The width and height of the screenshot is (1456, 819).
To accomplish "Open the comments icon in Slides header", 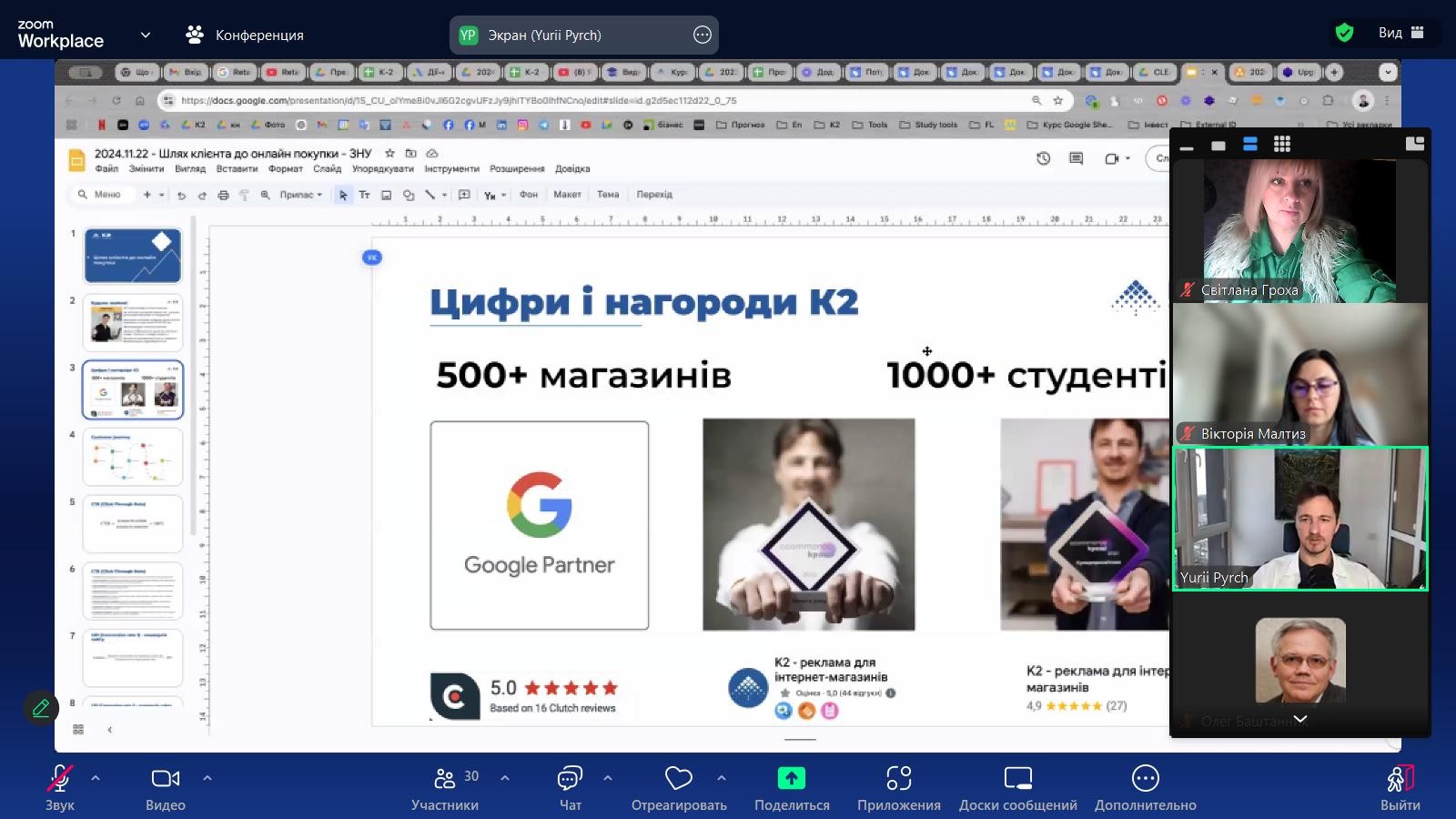I will [1077, 158].
